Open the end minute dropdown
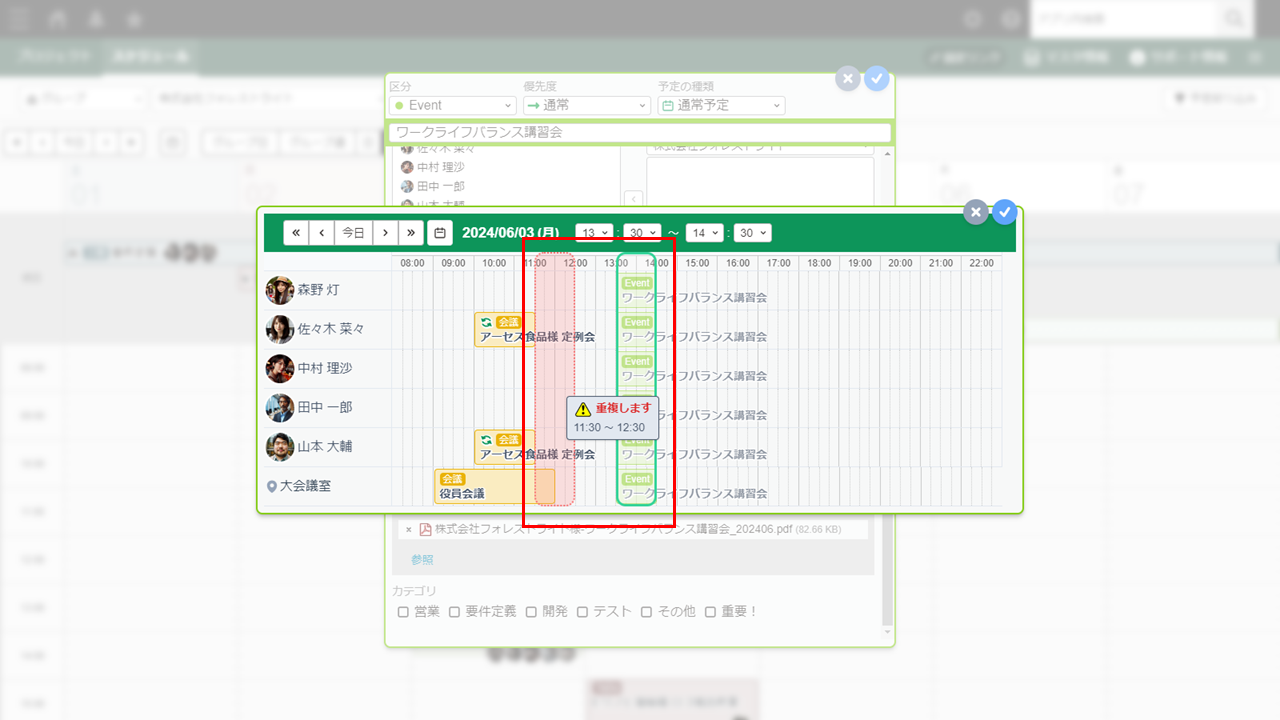1280x720 pixels. (x=752, y=233)
